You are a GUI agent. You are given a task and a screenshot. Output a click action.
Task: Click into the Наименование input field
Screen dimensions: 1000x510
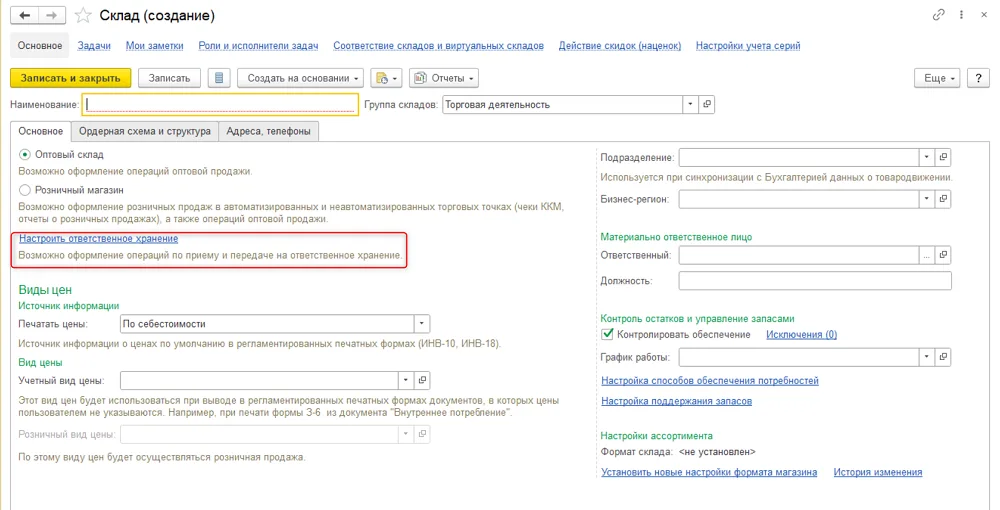pyautogui.click(x=220, y=105)
